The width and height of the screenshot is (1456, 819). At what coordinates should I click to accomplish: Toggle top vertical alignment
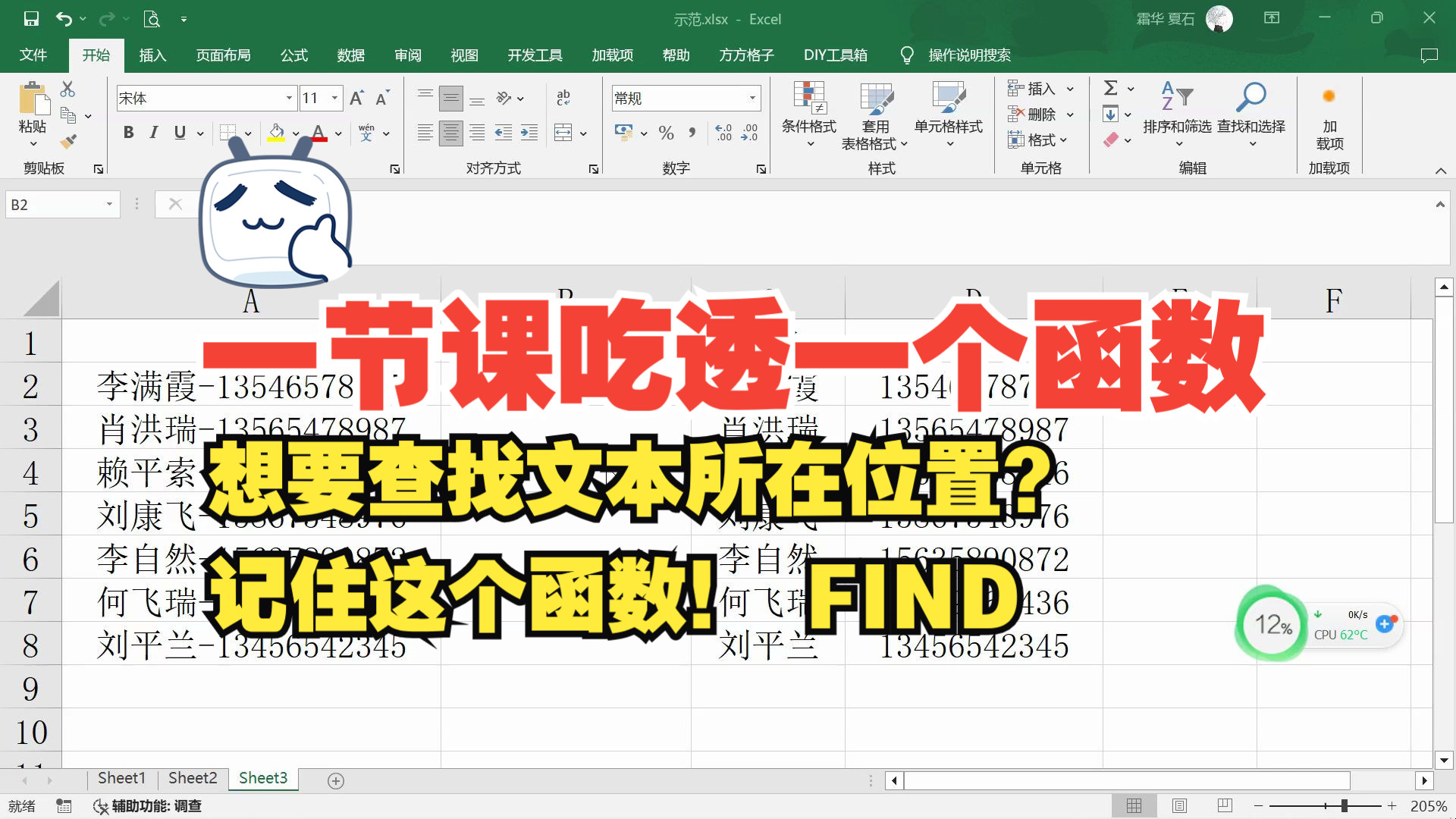425,98
